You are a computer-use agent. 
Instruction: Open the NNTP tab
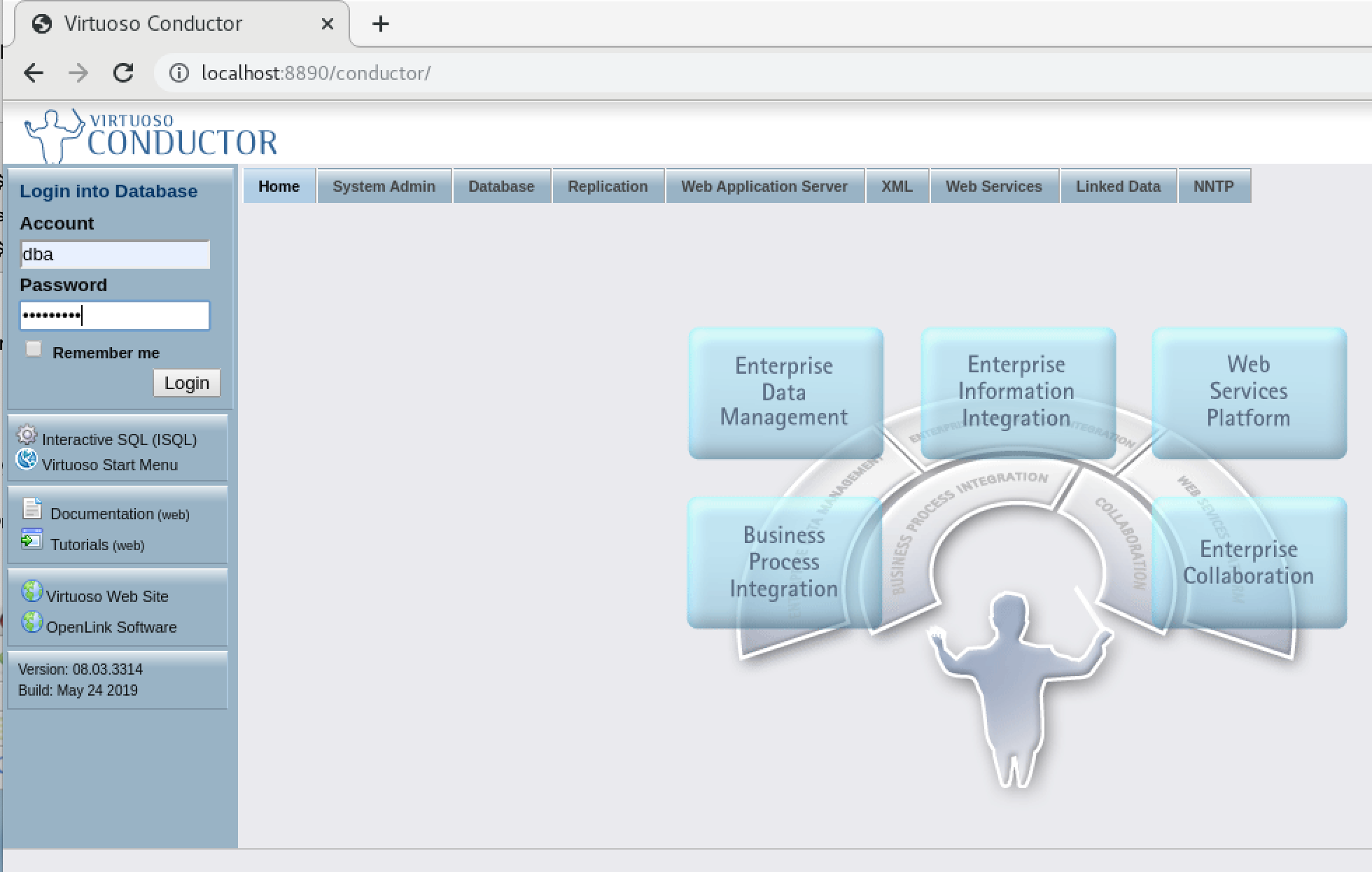[x=1214, y=187]
